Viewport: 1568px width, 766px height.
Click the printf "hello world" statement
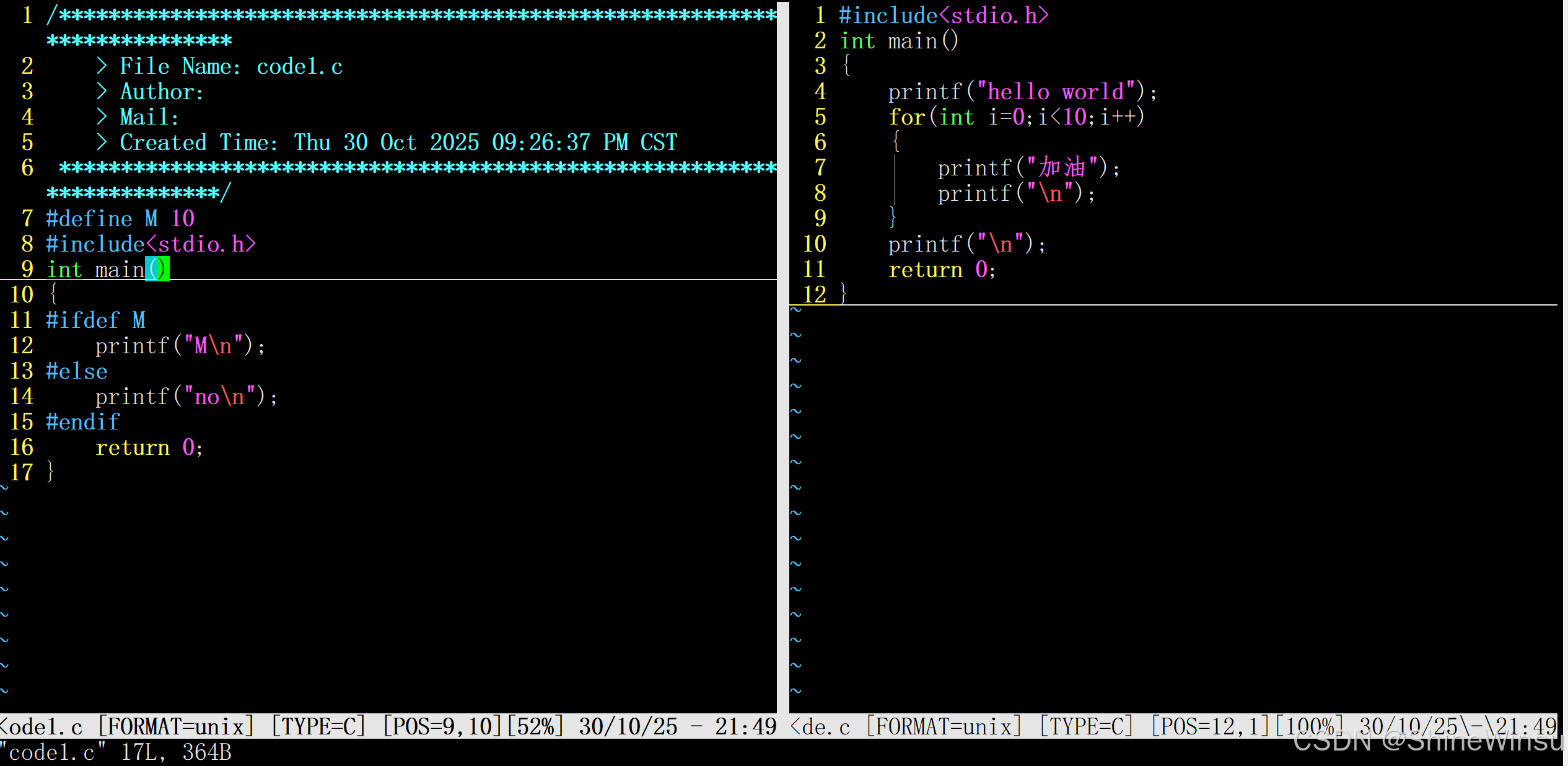click(1022, 92)
